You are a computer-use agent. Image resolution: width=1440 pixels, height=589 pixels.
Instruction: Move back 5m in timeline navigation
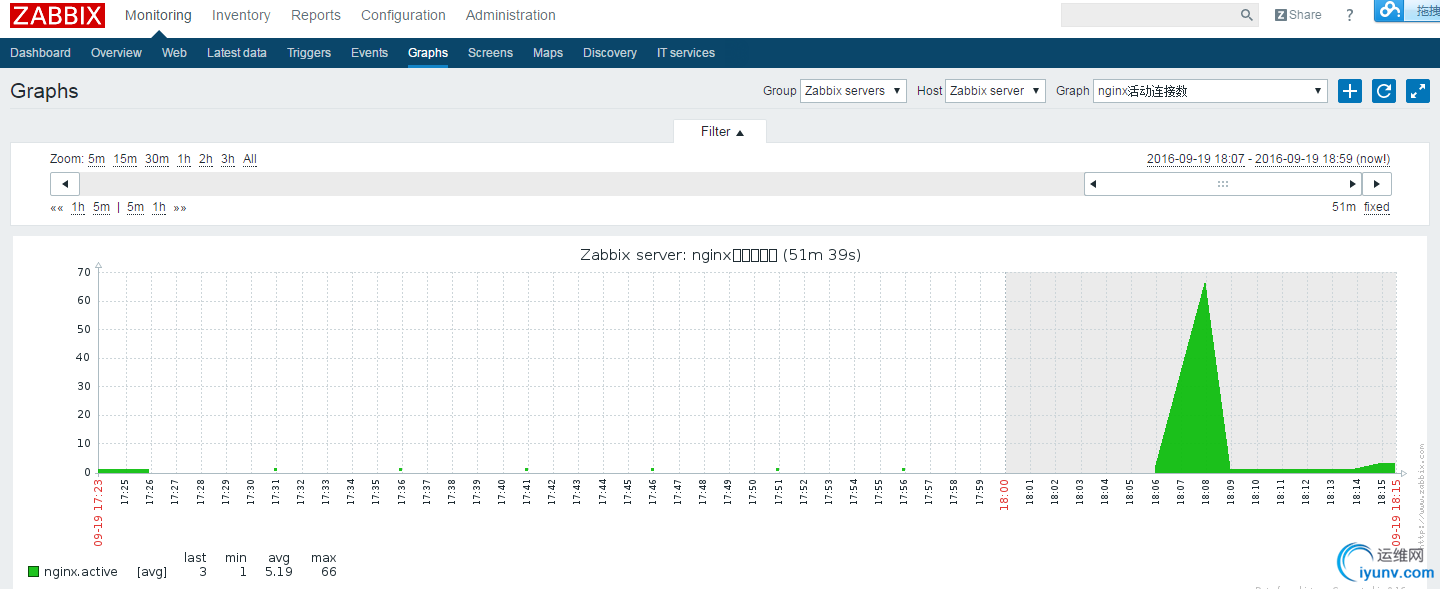click(101, 208)
